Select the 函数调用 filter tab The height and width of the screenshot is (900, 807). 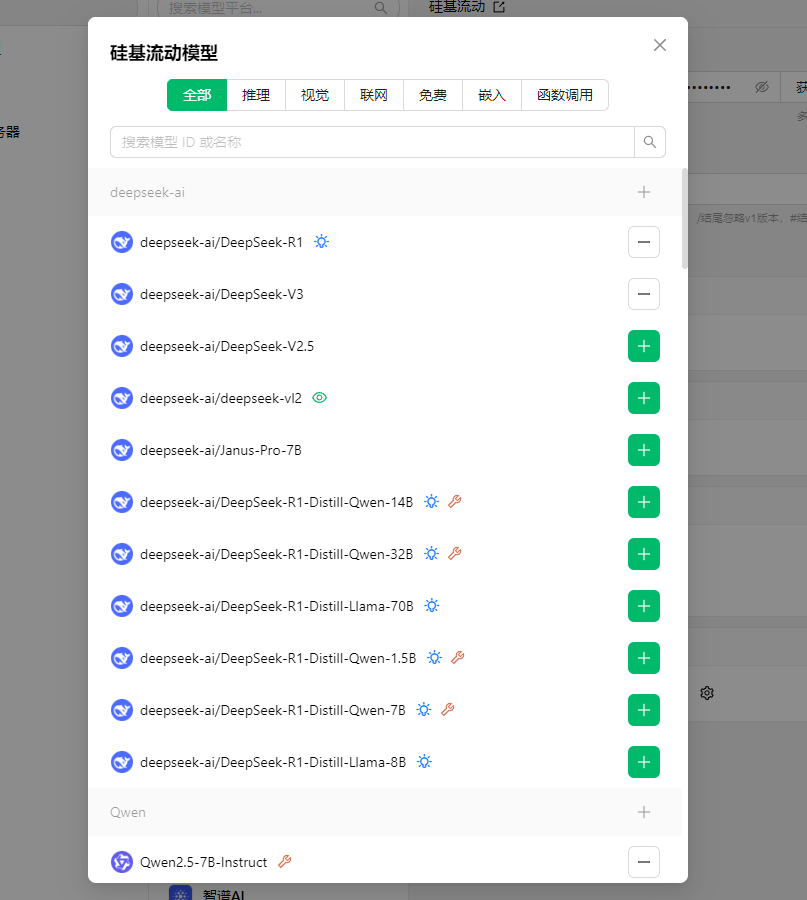(x=564, y=95)
